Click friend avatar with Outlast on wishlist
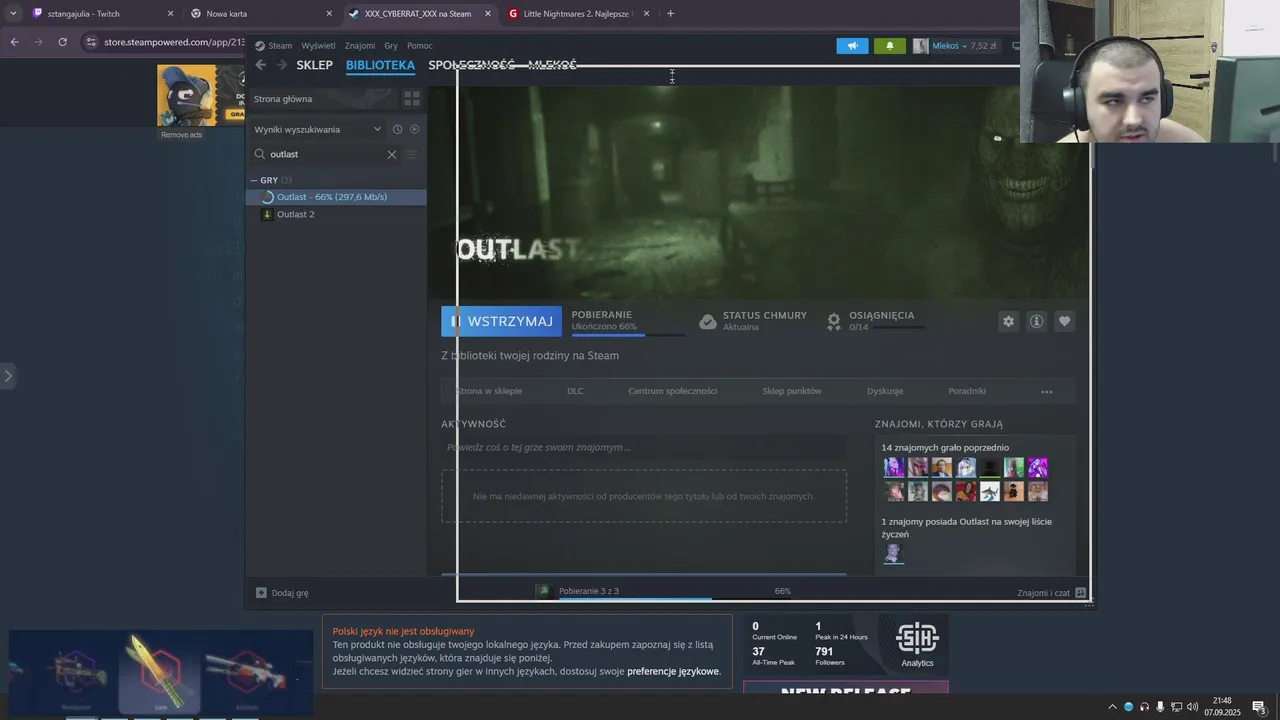Screen dimensions: 1280x720 893,553
